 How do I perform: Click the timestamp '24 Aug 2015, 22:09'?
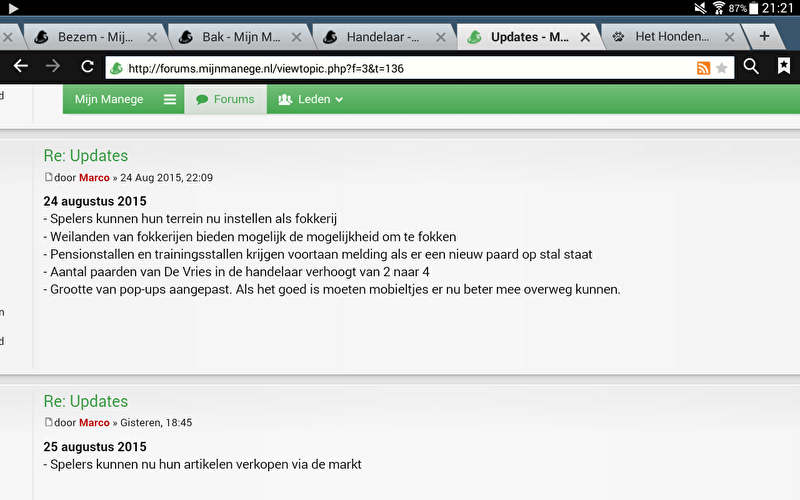click(166, 178)
